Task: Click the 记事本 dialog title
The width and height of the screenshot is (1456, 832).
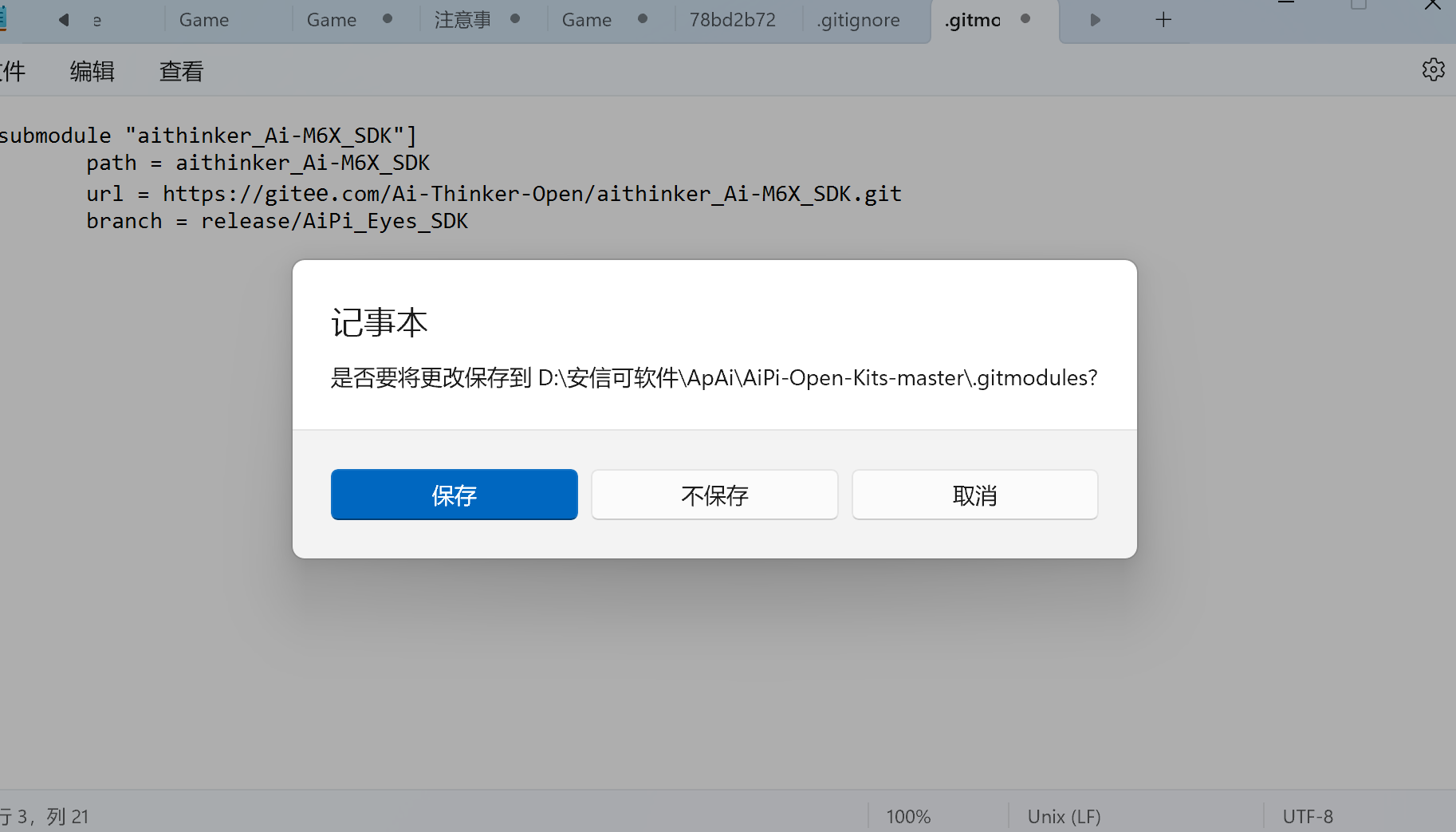Action: (x=380, y=323)
